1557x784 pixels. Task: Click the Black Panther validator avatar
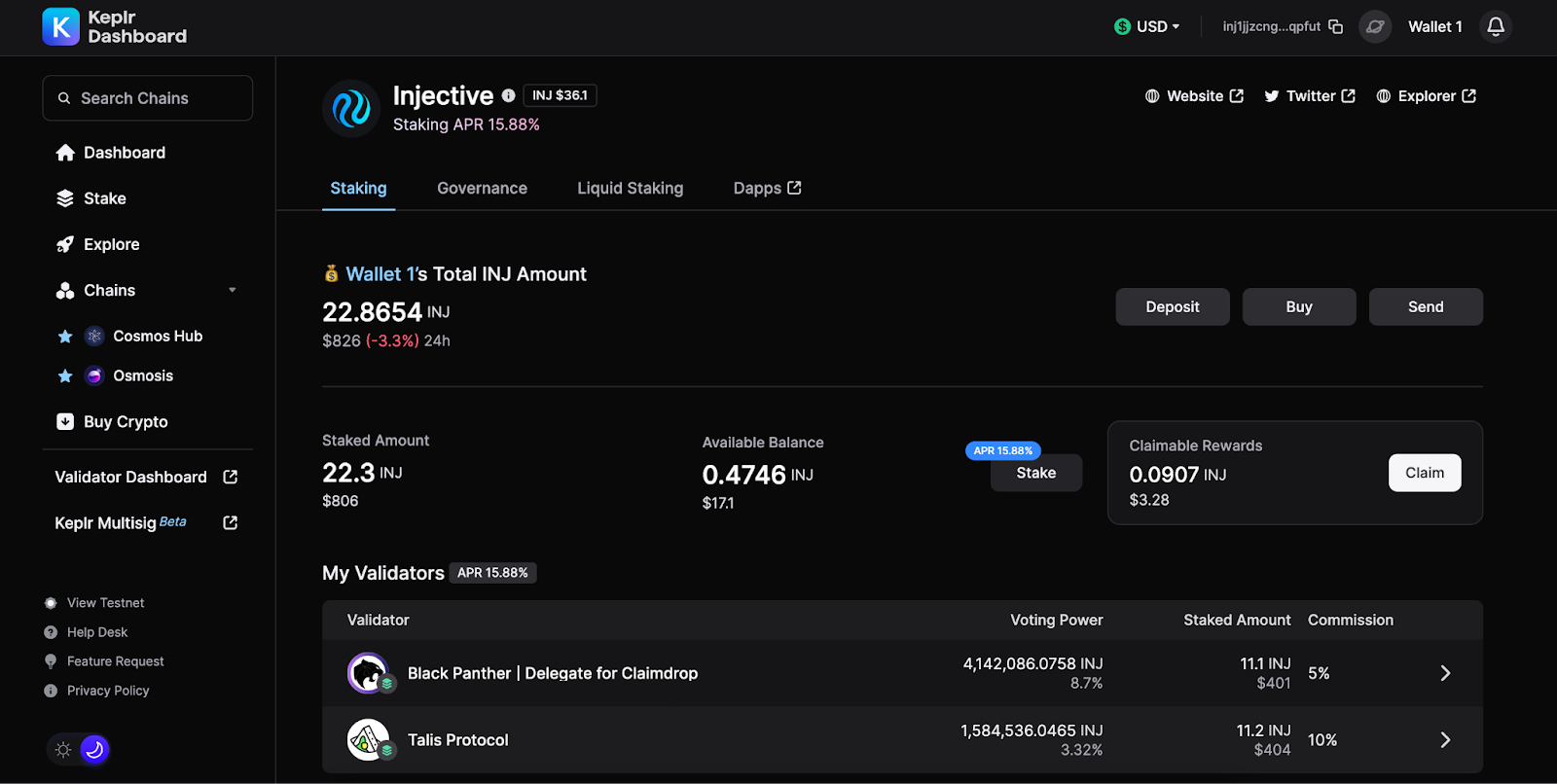click(368, 673)
